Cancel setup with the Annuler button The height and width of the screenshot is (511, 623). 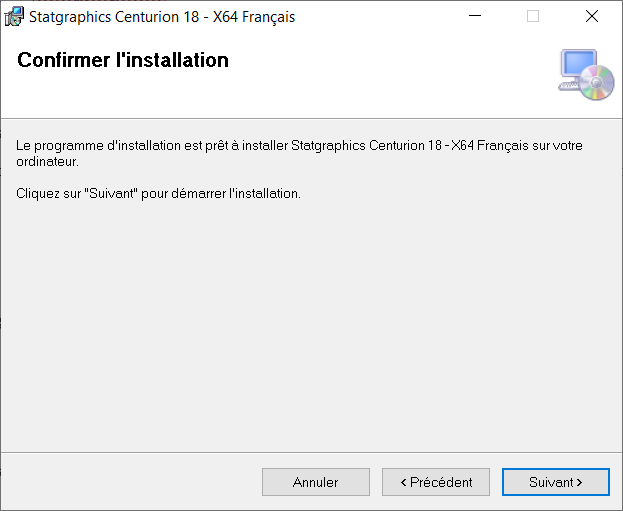[x=315, y=482]
